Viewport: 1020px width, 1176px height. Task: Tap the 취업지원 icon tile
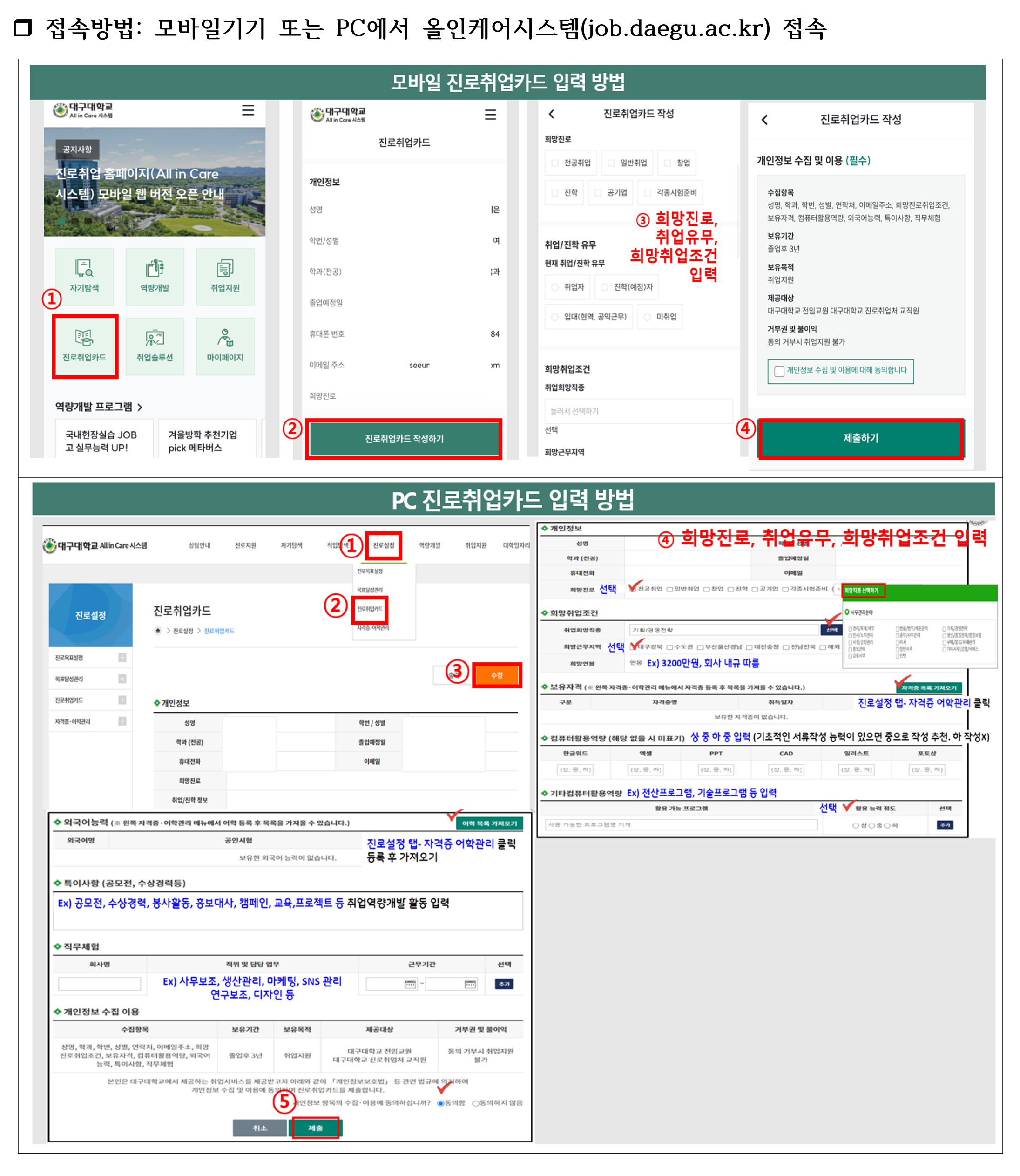pyautogui.click(x=225, y=276)
